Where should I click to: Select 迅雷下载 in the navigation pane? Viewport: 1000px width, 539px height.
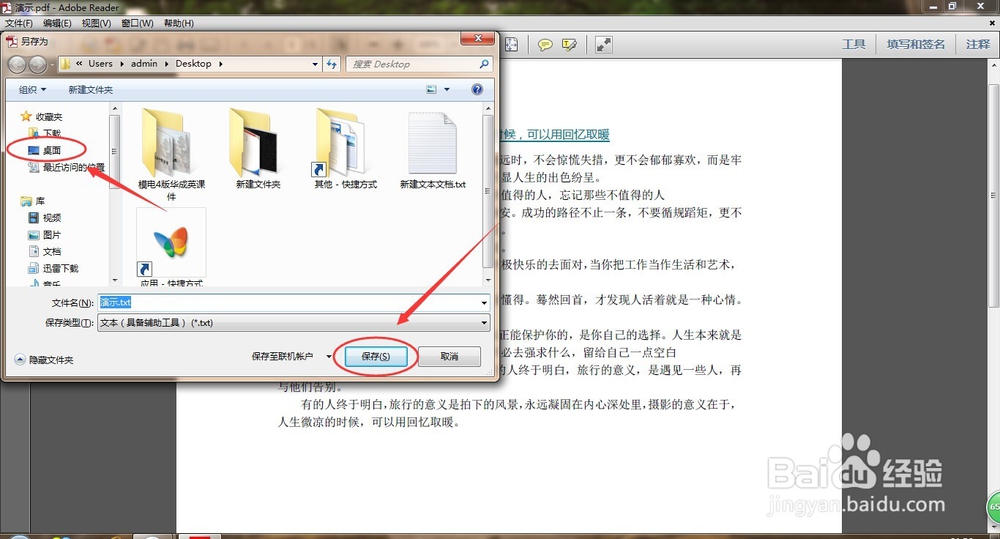pyautogui.click(x=54, y=268)
